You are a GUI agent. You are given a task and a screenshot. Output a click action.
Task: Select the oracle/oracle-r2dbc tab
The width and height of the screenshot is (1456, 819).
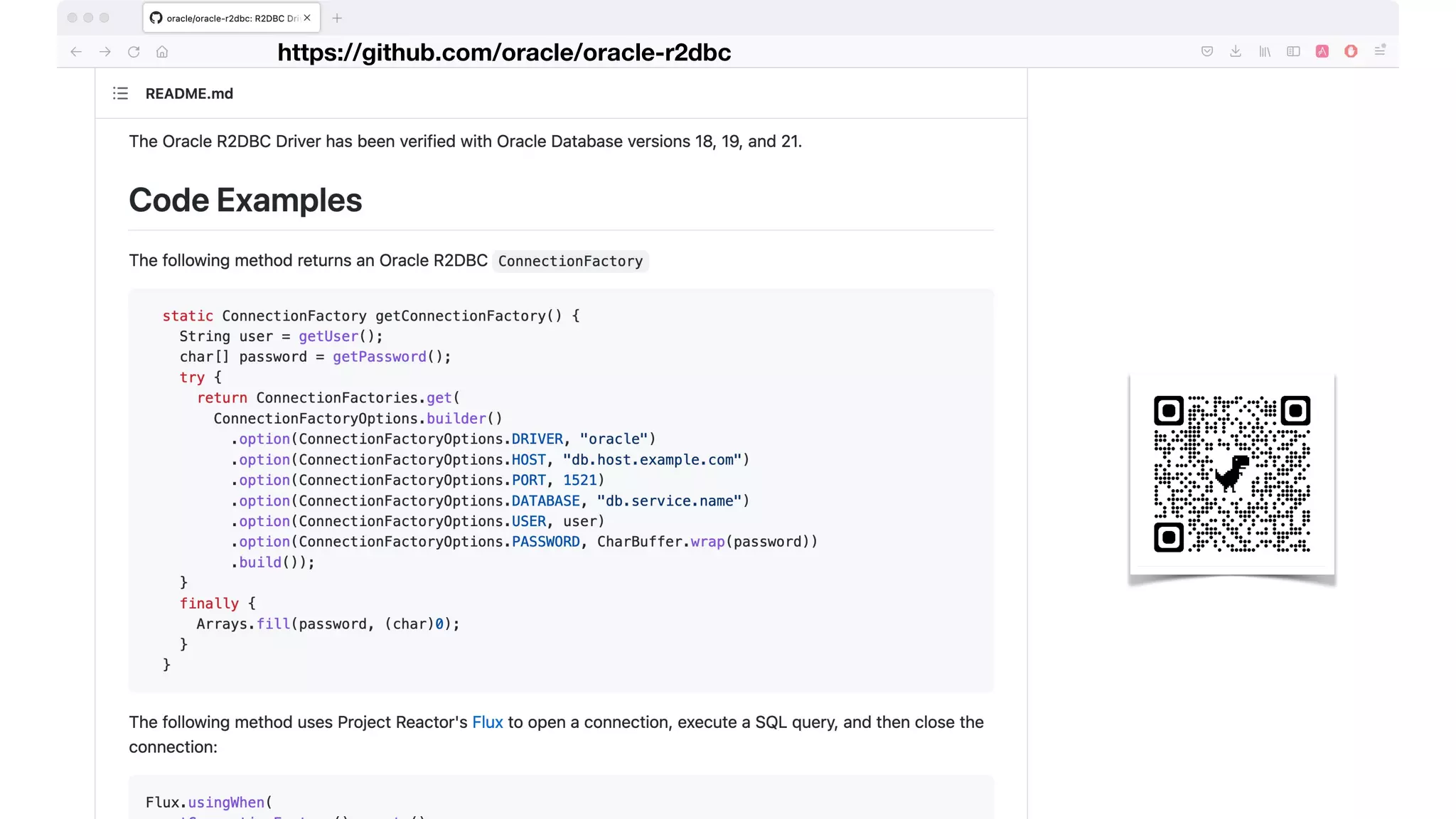(x=227, y=18)
